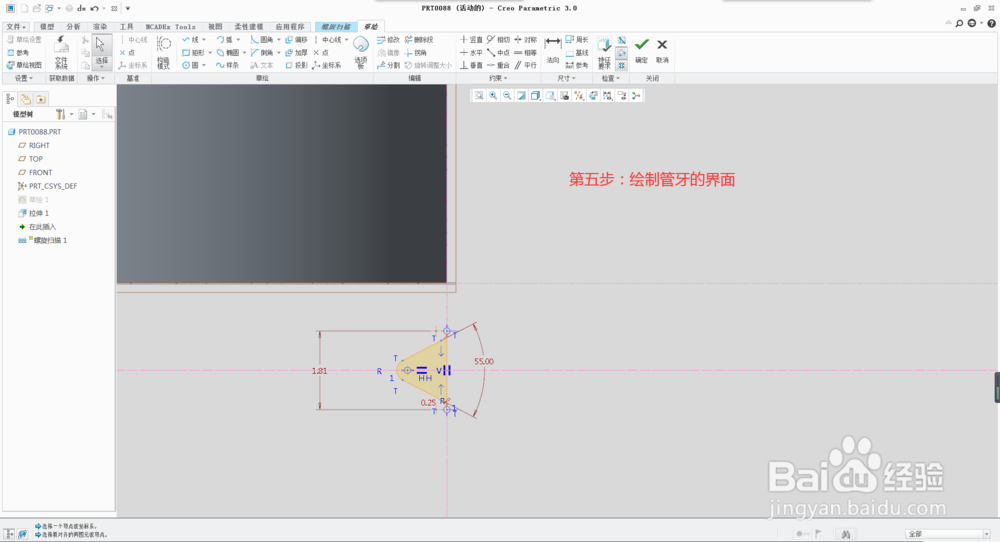Click the 分割 divide tool

388,65
